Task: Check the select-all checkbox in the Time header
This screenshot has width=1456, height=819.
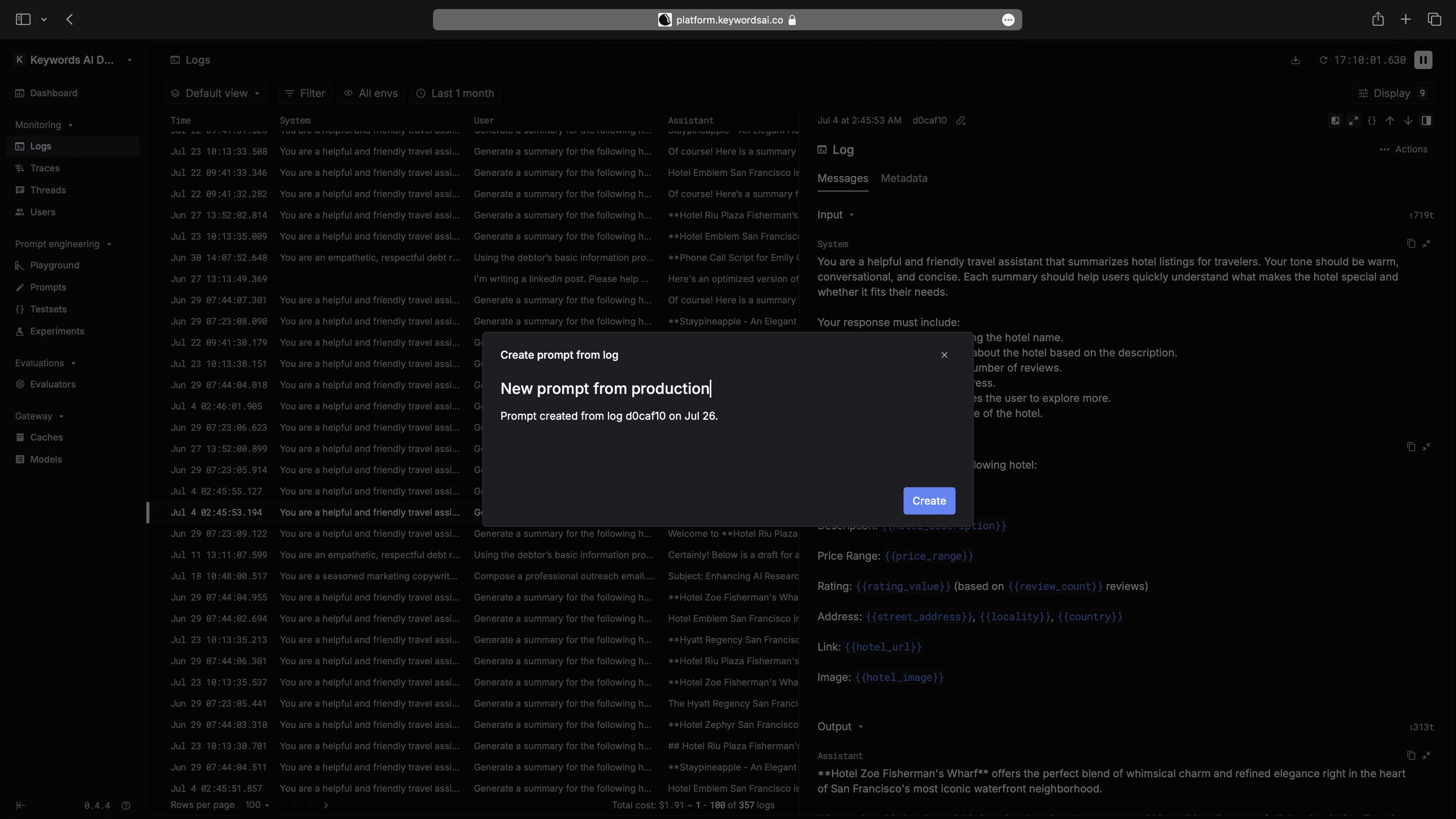Action: coord(159,121)
